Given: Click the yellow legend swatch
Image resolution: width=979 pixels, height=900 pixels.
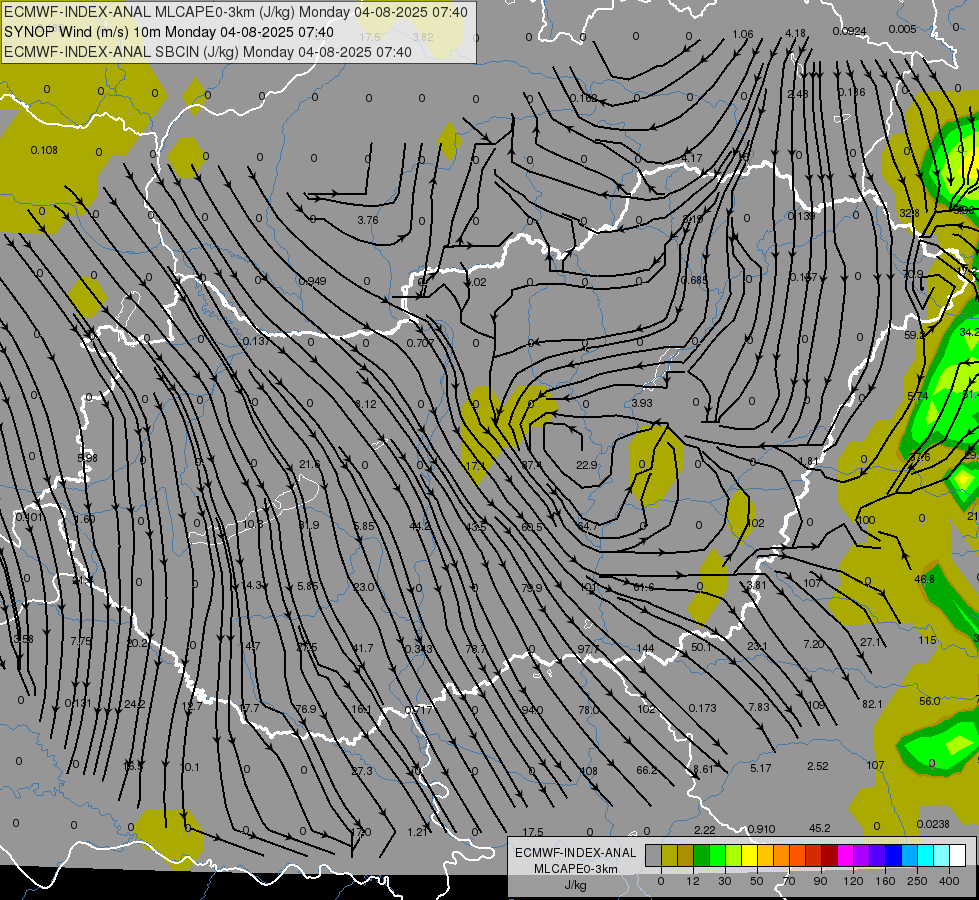Looking at the screenshot, I should click(x=749, y=855).
